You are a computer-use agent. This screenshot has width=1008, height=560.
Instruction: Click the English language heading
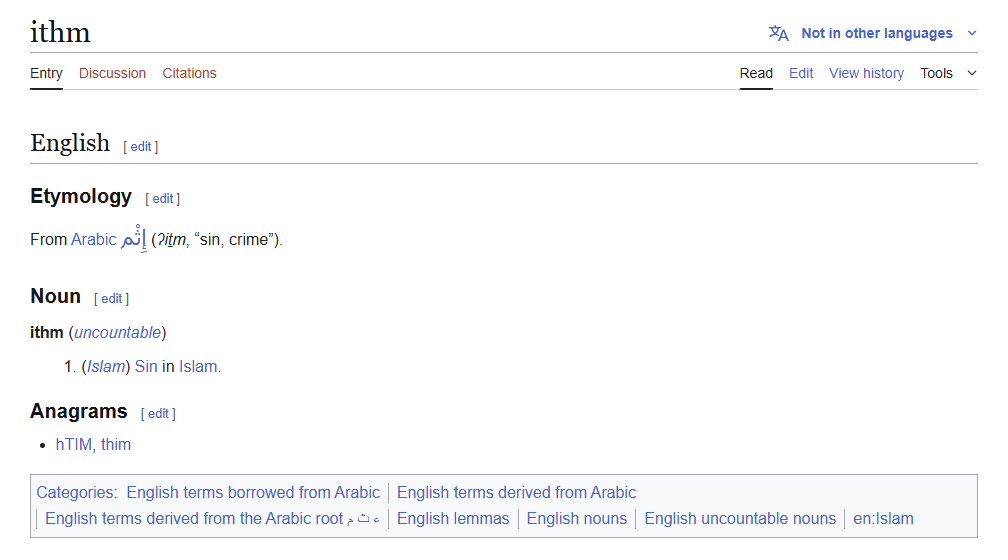[70, 143]
